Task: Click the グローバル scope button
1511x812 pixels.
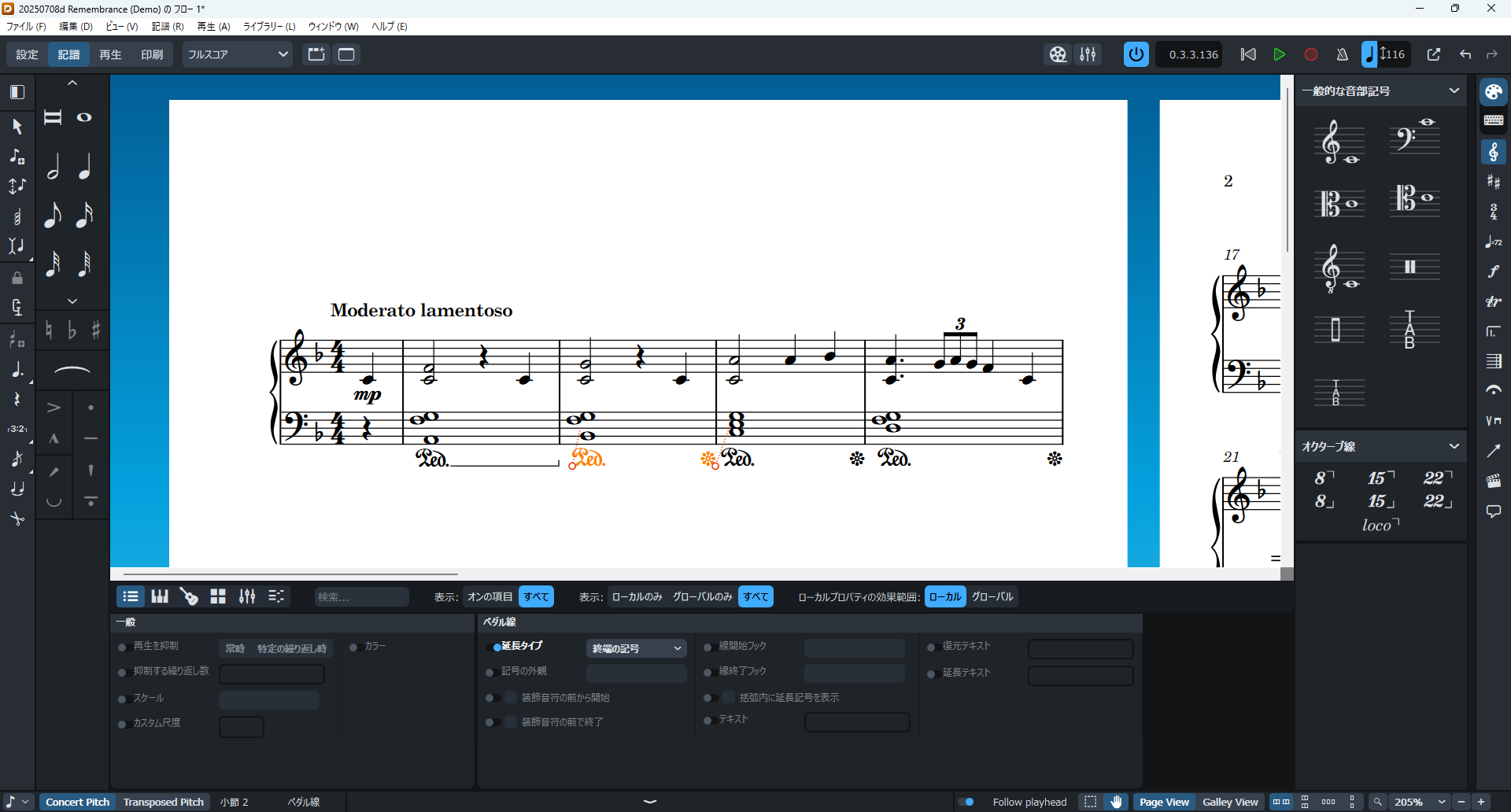Action: coord(992,596)
